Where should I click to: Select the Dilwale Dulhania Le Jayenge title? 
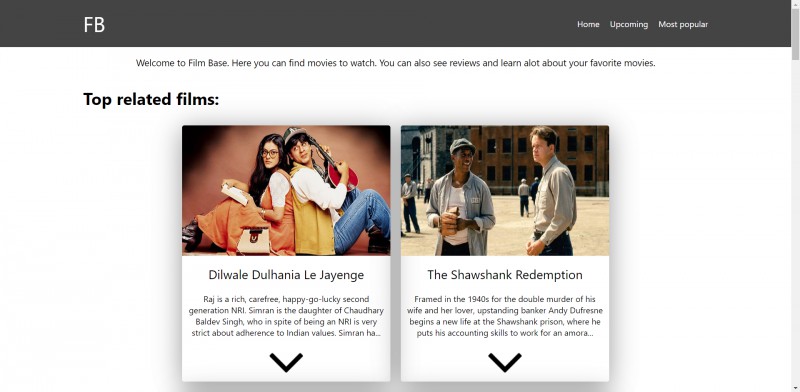click(x=286, y=275)
